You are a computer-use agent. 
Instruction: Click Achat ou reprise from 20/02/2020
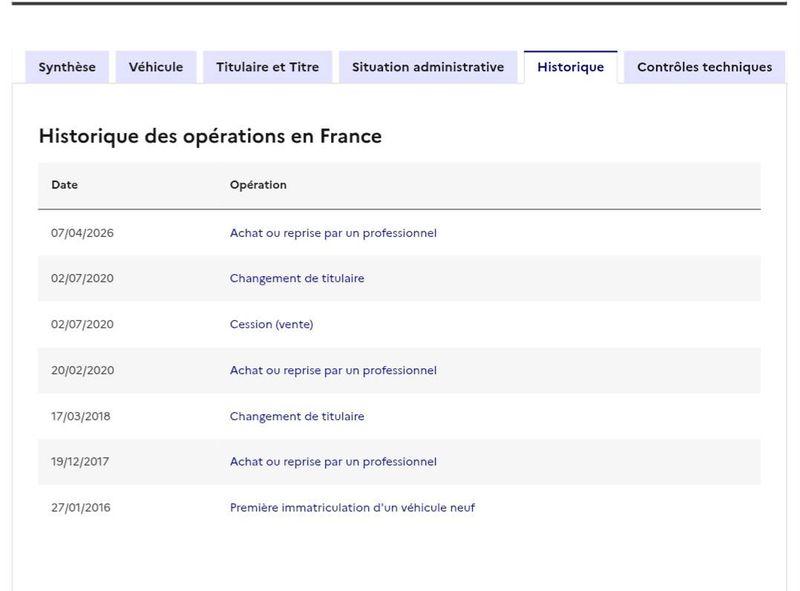pos(333,371)
